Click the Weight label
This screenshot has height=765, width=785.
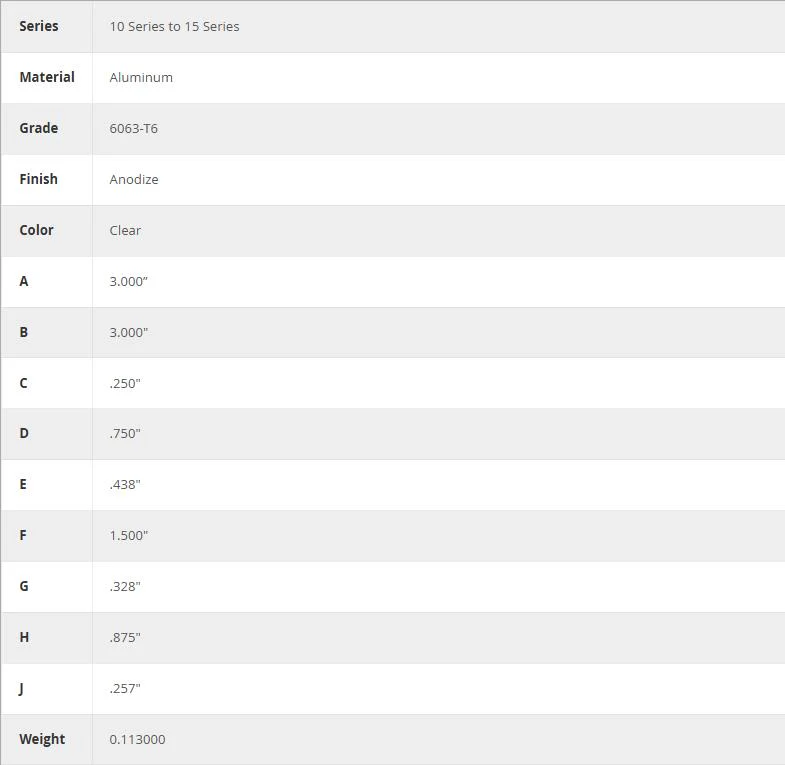pyautogui.click(x=42, y=739)
